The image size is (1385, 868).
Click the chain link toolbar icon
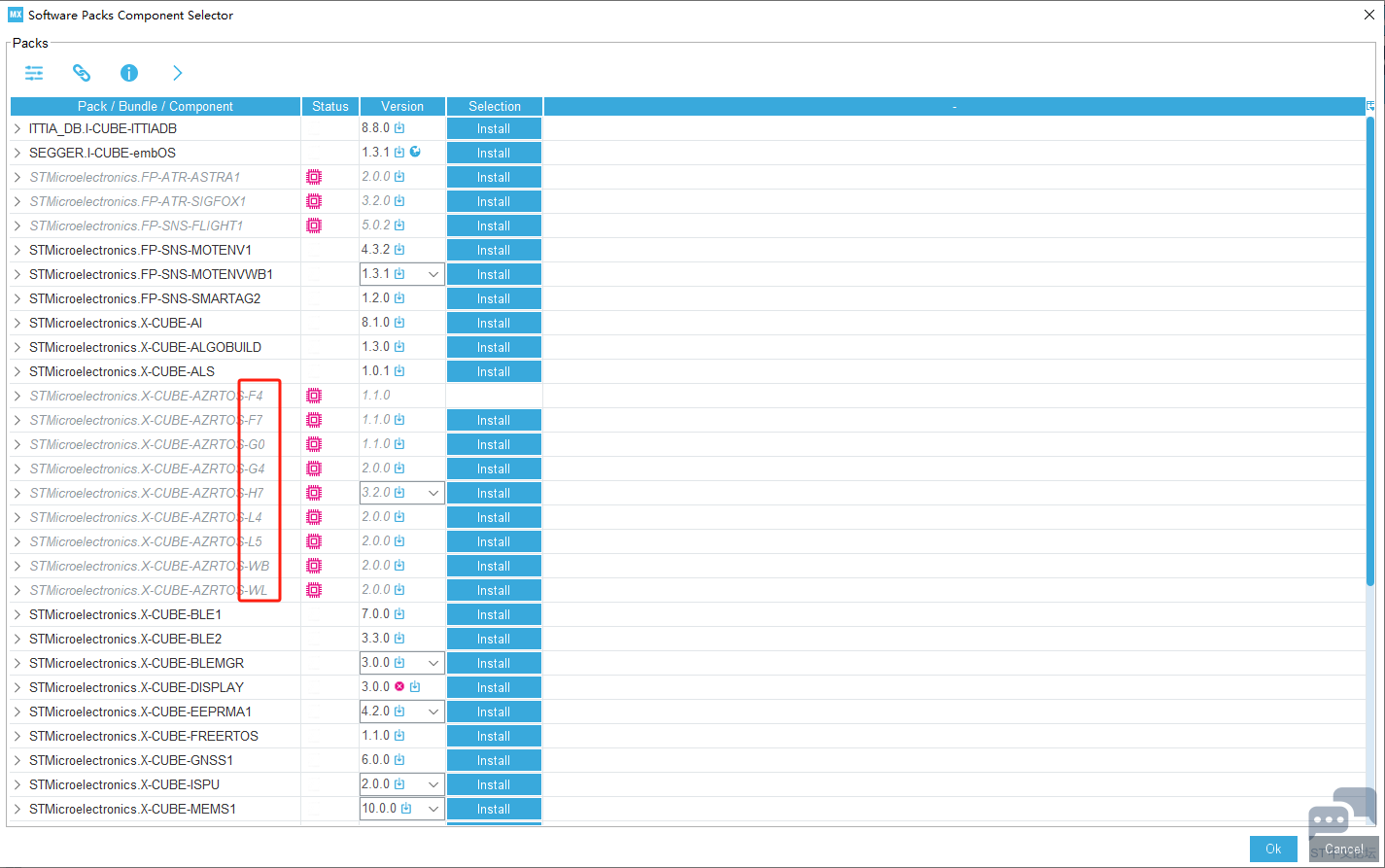point(82,73)
